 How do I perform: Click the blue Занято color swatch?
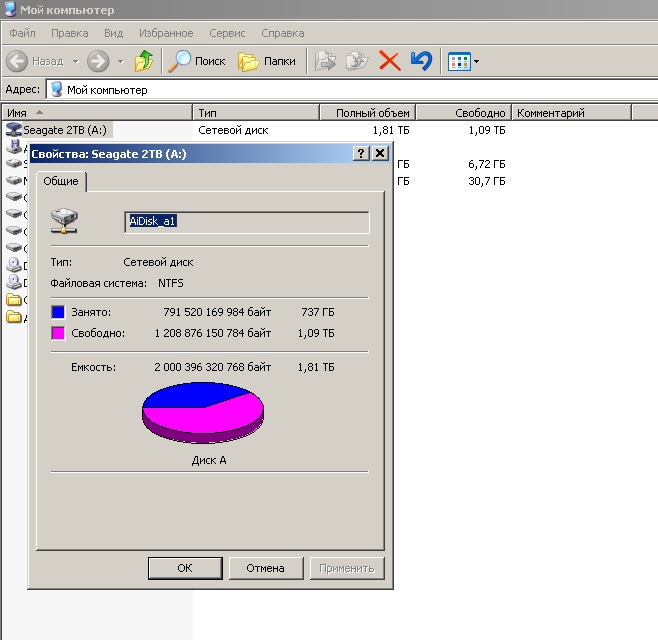pyautogui.click(x=58, y=313)
